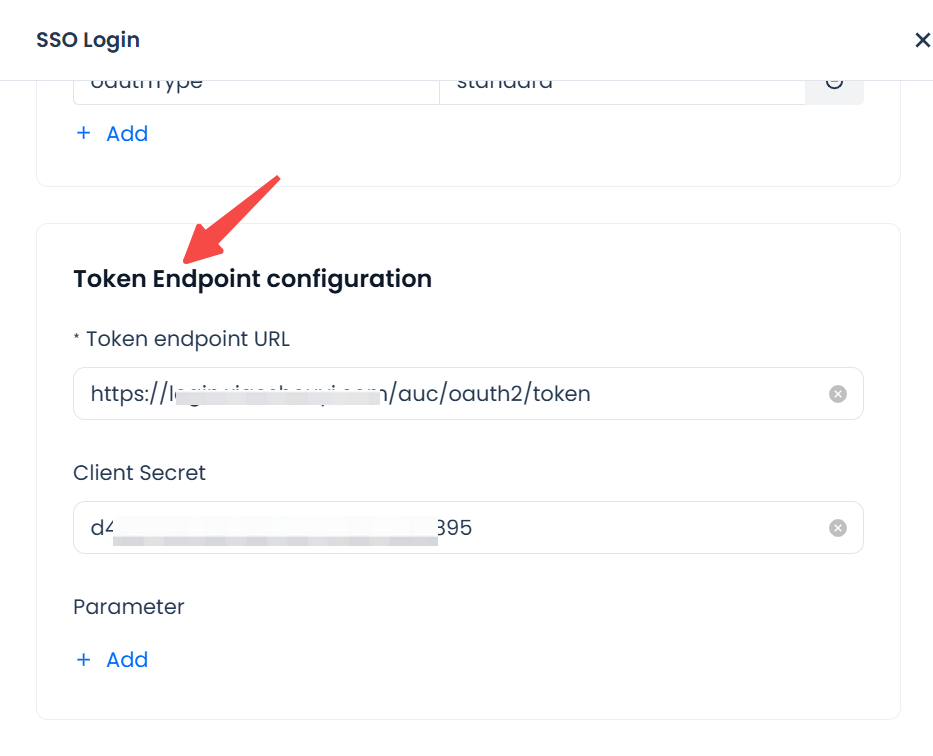Click the Token Endpoint configuration heading

click(252, 279)
